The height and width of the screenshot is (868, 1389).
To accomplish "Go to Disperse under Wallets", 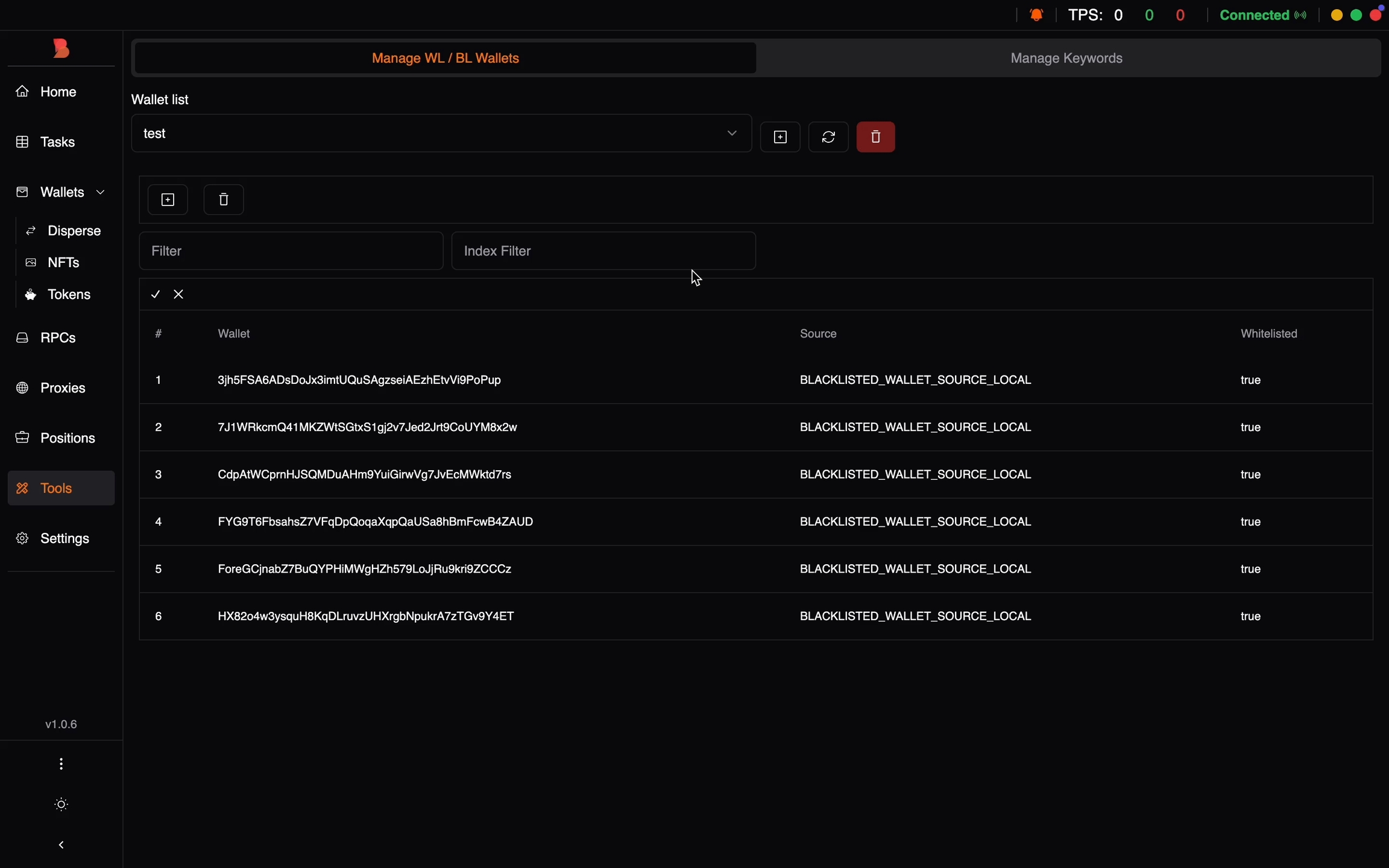I will (74, 231).
